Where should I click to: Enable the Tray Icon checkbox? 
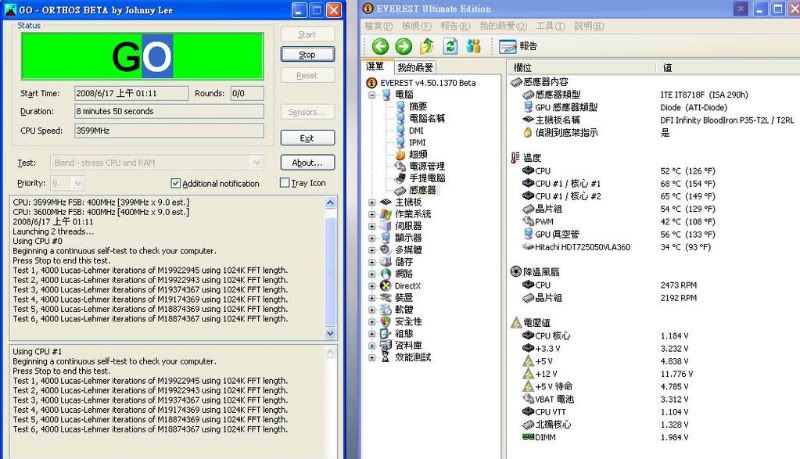(x=285, y=183)
